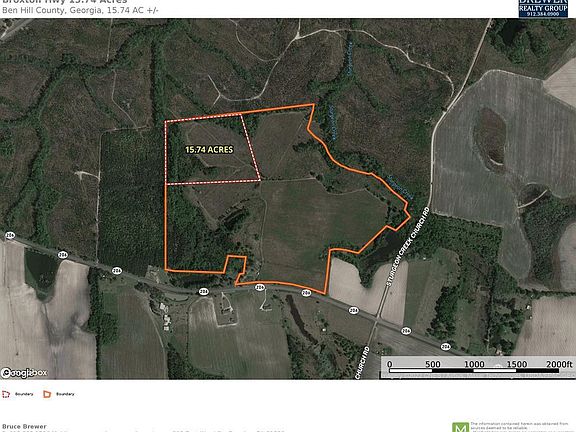Image resolution: width=576 pixels, height=432 pixels.
Task: Click the Church Rd label left of the scale bar
Action: (x=362, y=363)
